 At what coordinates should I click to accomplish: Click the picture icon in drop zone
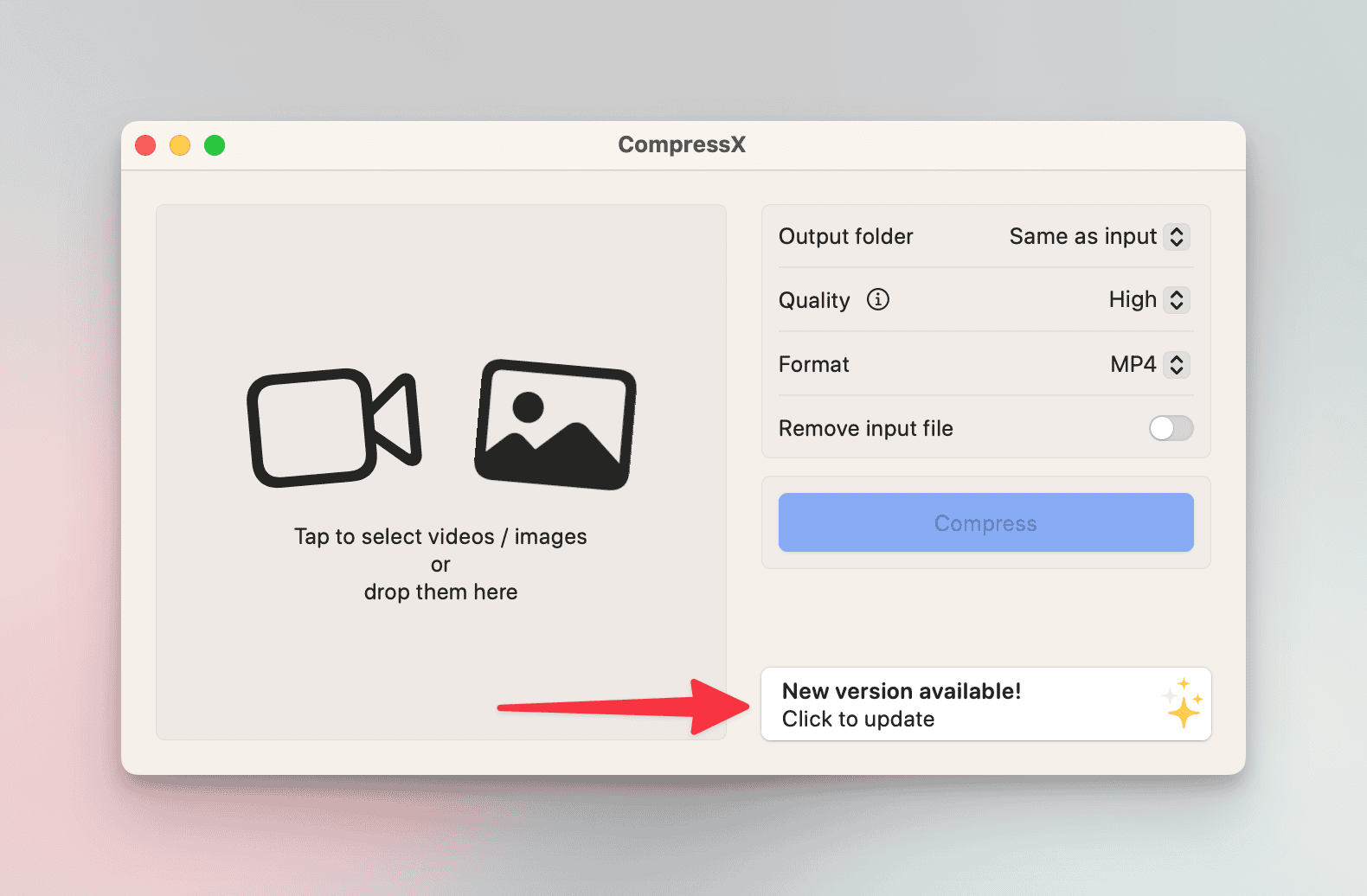pyautogui.click(x=555, y=425)
